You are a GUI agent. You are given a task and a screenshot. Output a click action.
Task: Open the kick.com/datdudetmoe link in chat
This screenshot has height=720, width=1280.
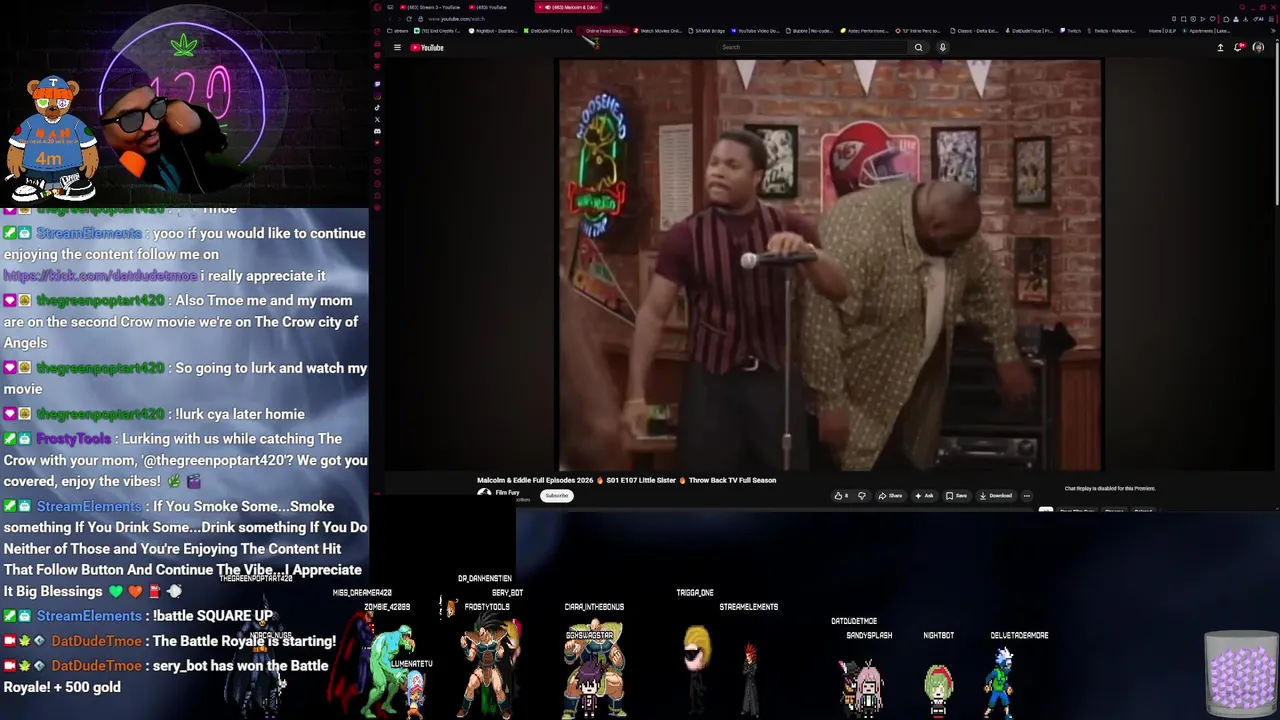pos(100,275)
